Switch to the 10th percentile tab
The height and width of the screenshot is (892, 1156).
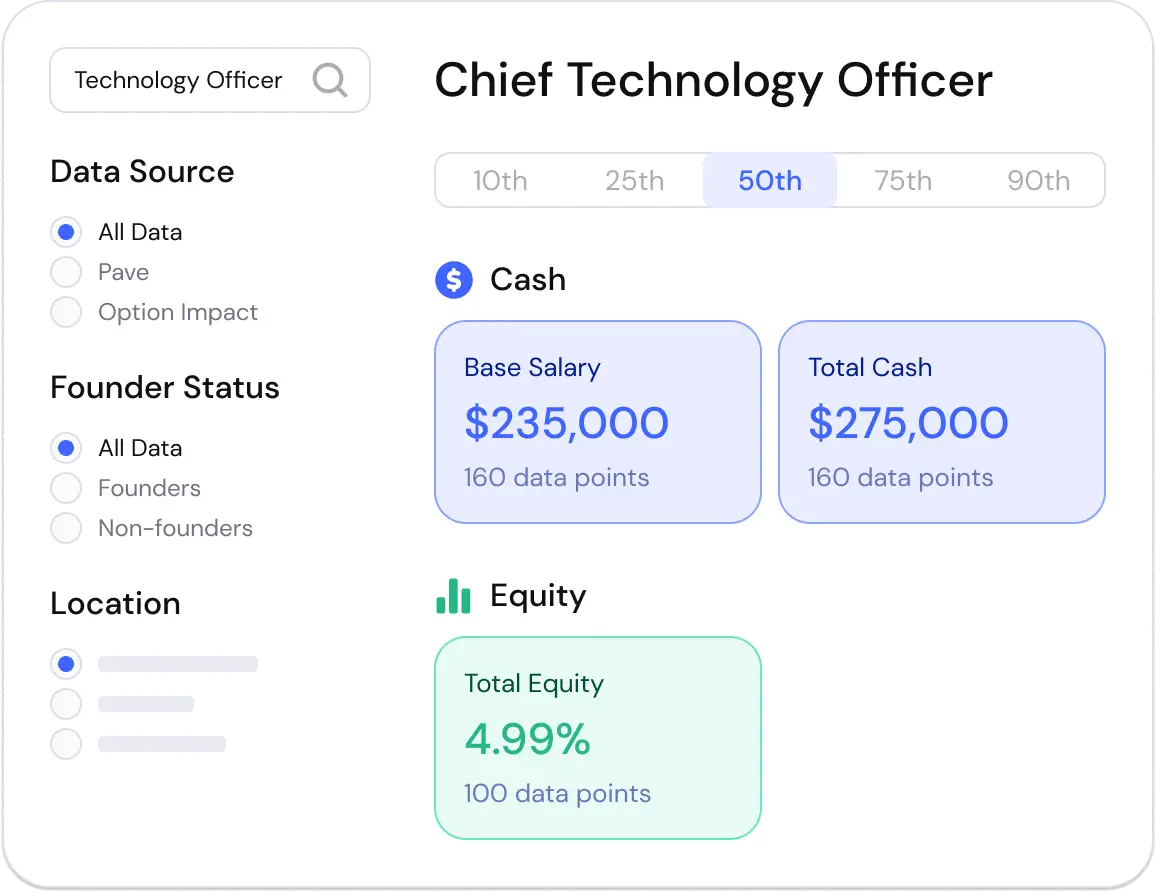click(500, 181)
